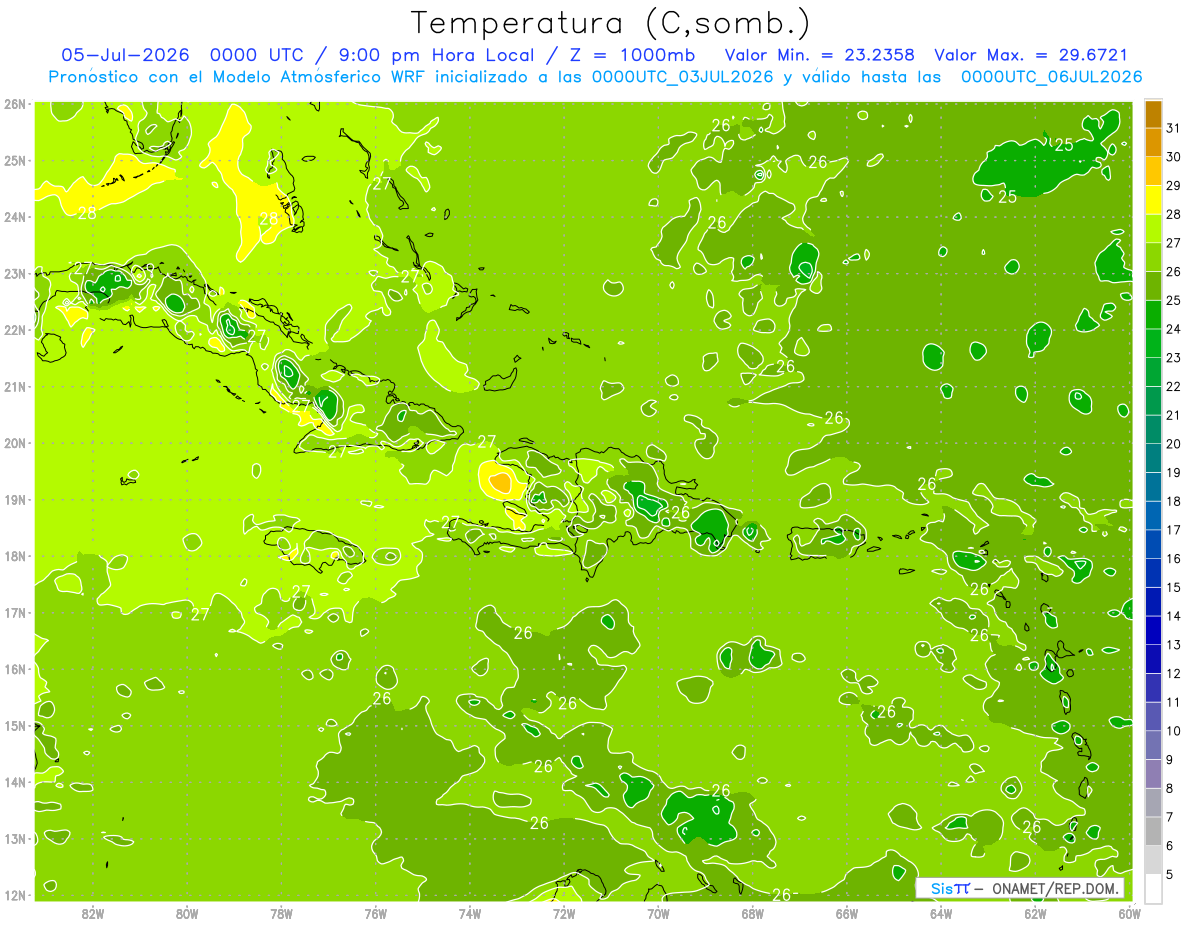Click the "12N" latitude axis label
The height and width of the screenshot is (927, 1200).
coord(15,895)
